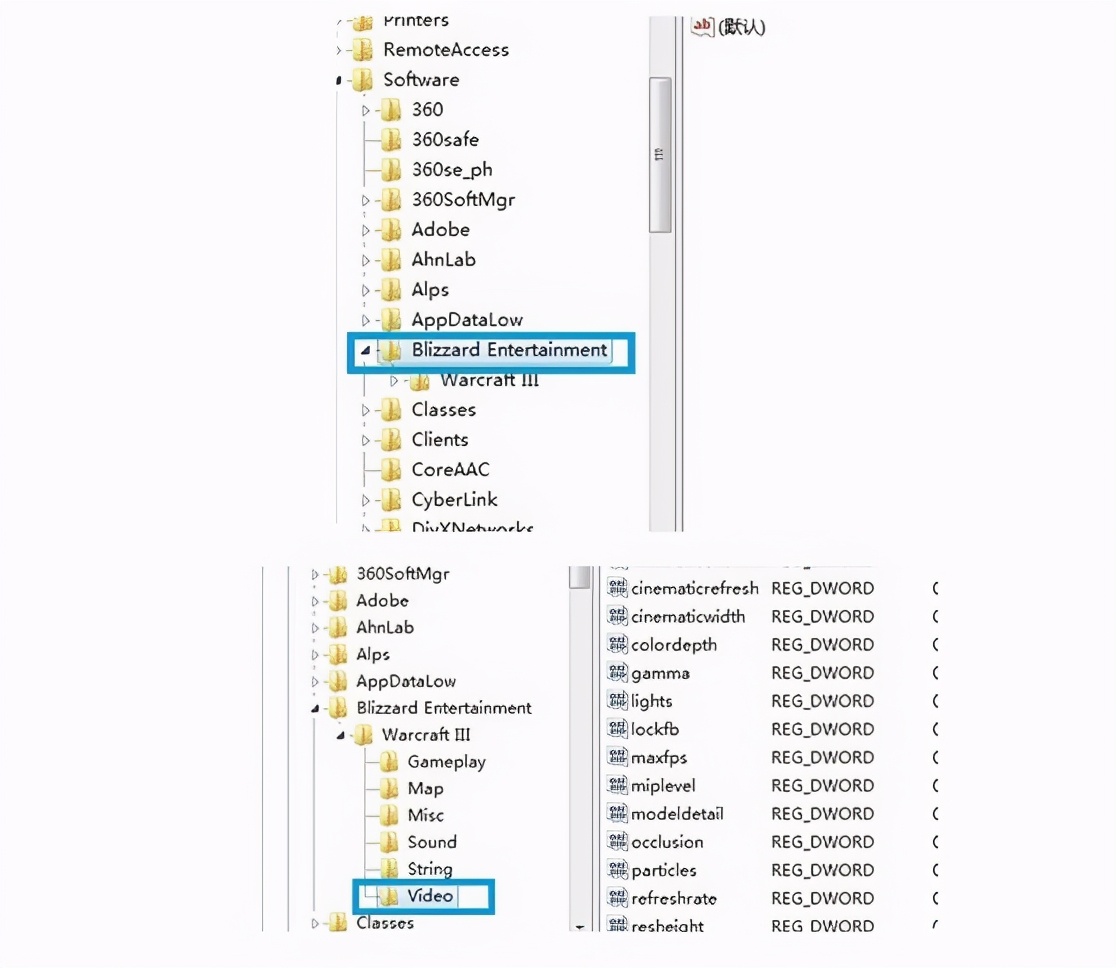Click the (默认) string value icon

tap(703, 27)
